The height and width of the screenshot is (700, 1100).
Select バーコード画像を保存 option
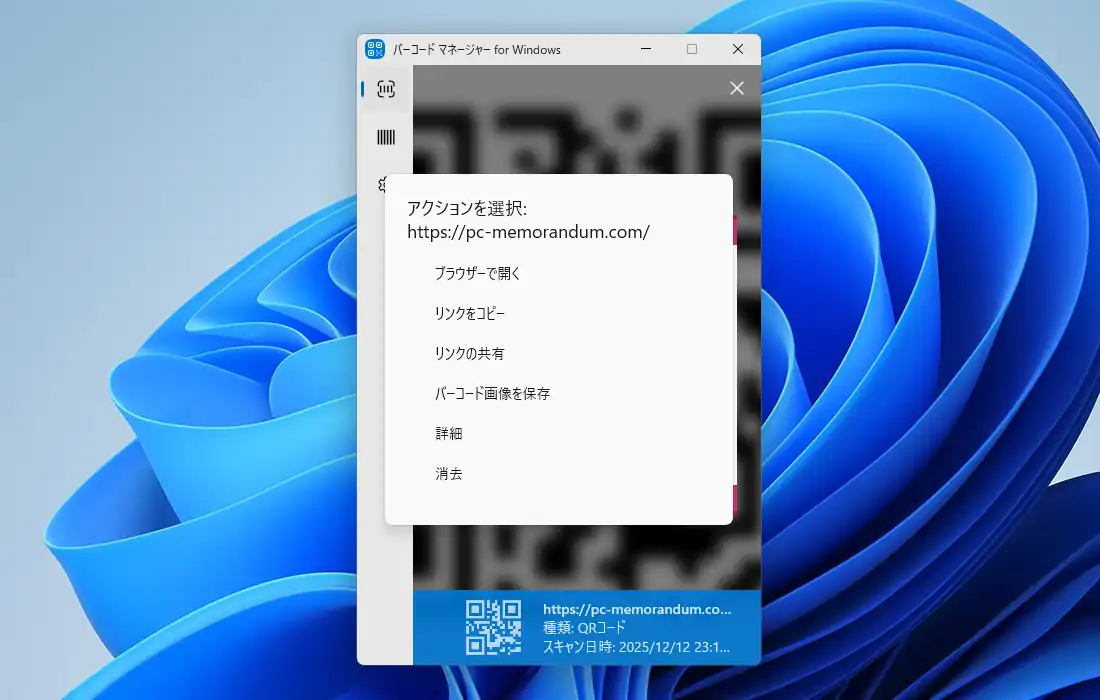point(492,393)
